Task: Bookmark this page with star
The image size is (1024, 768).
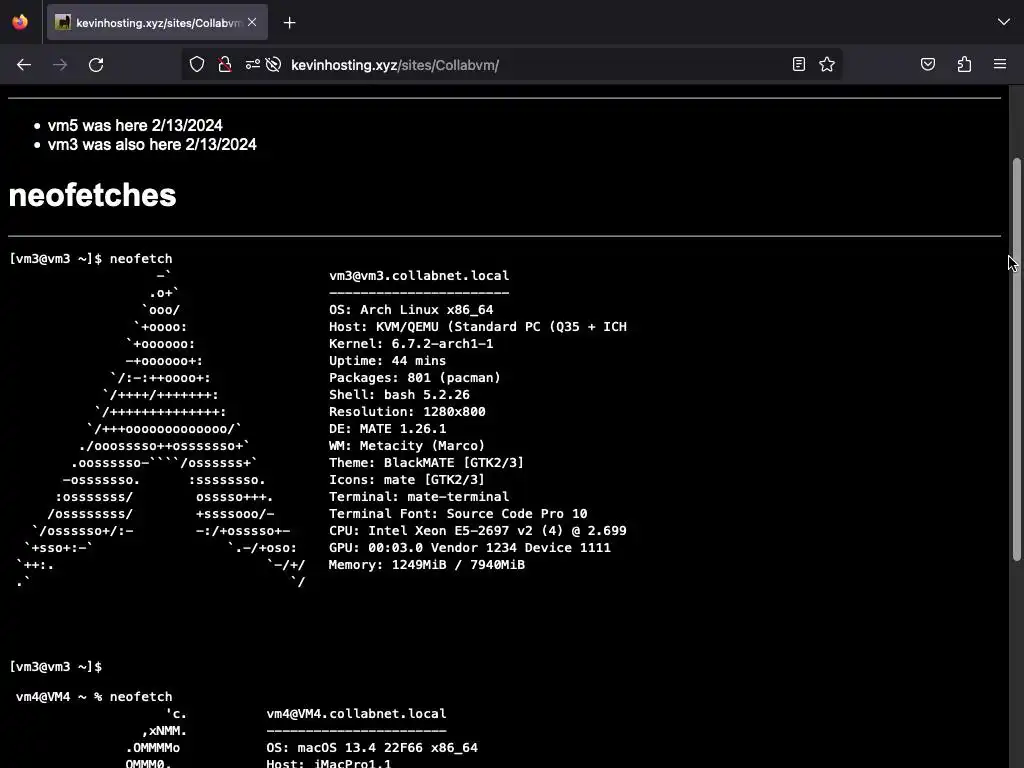Action: pyautogui.click(x=827, y=64)
